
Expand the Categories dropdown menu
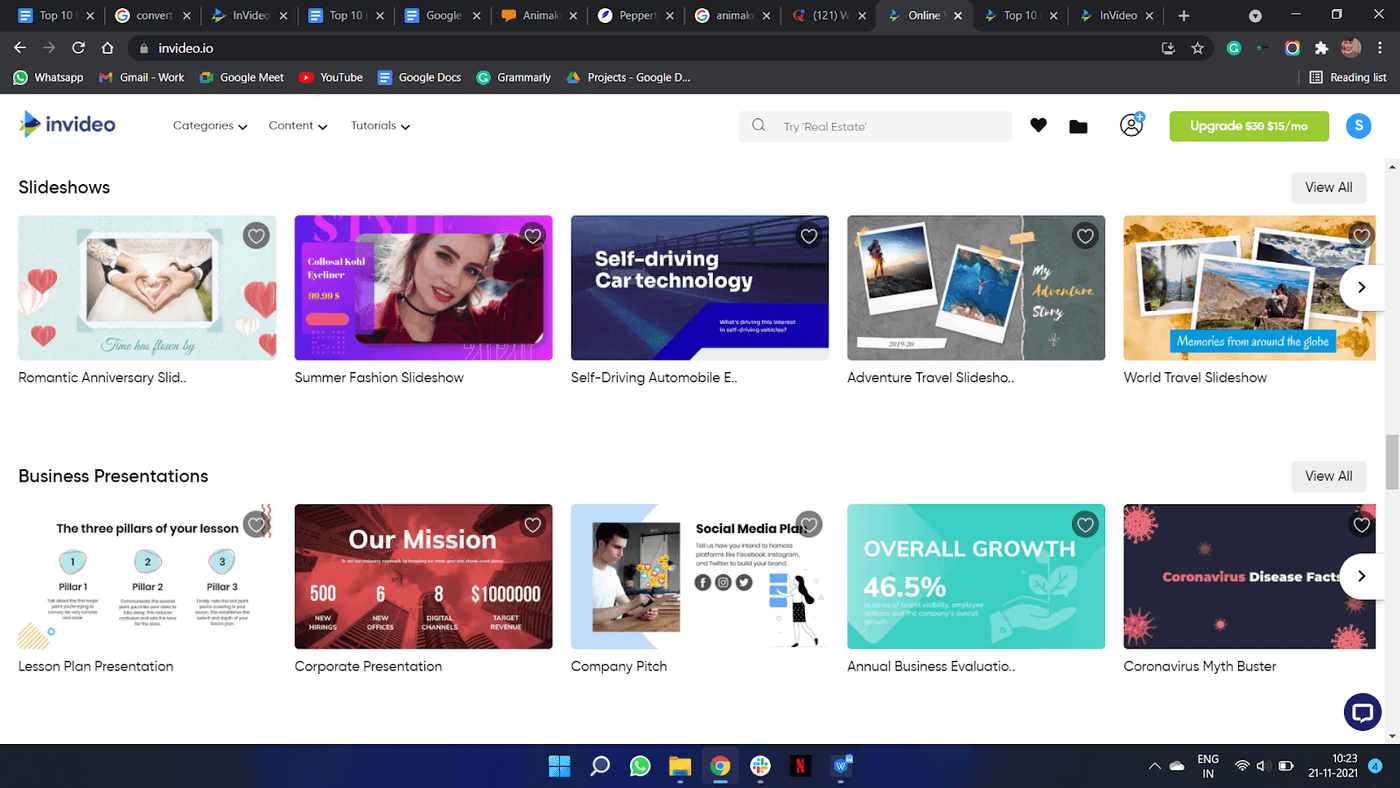pos(209,126)
